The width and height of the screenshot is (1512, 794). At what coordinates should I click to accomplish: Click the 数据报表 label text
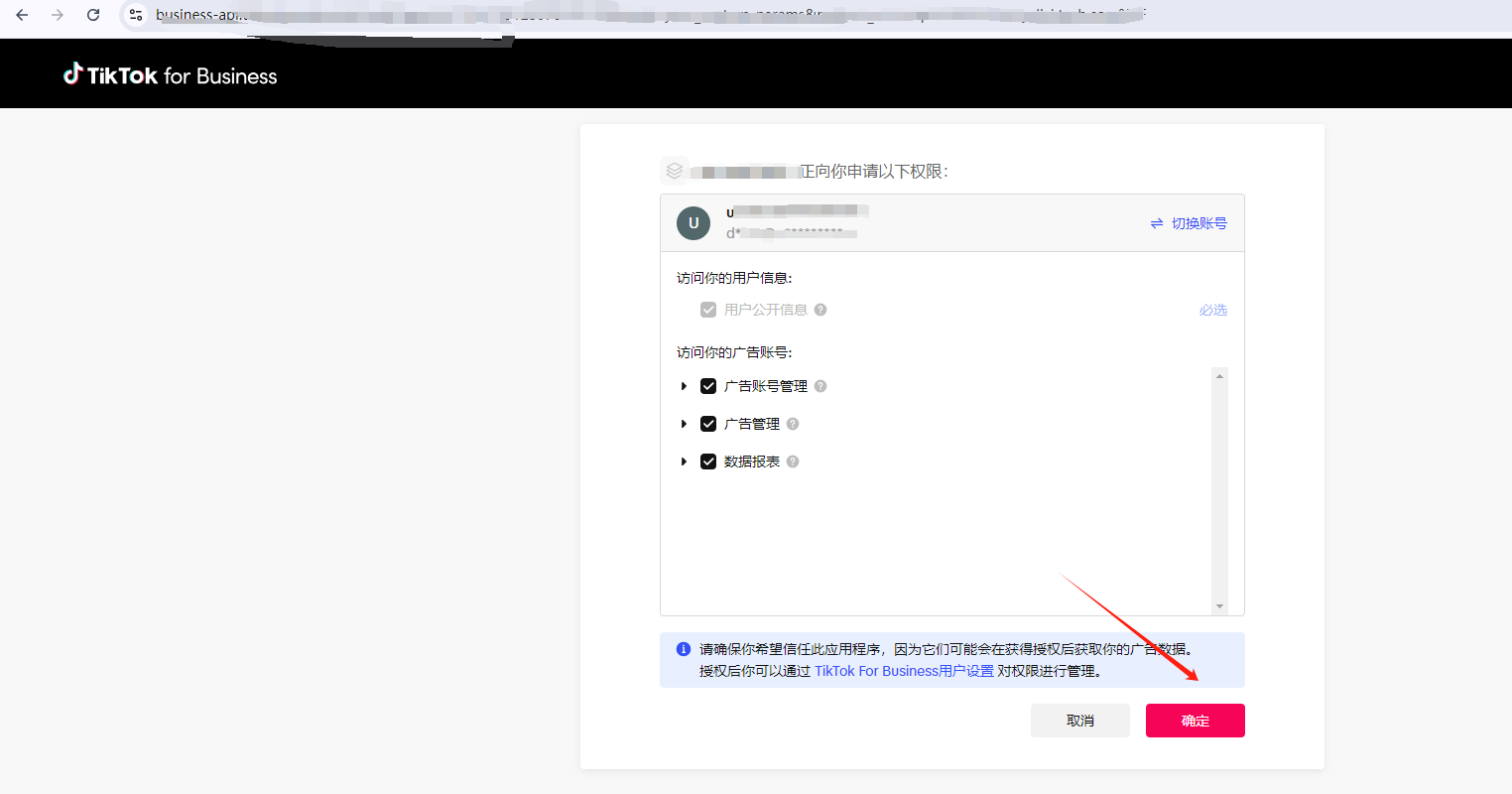point(752,462)
